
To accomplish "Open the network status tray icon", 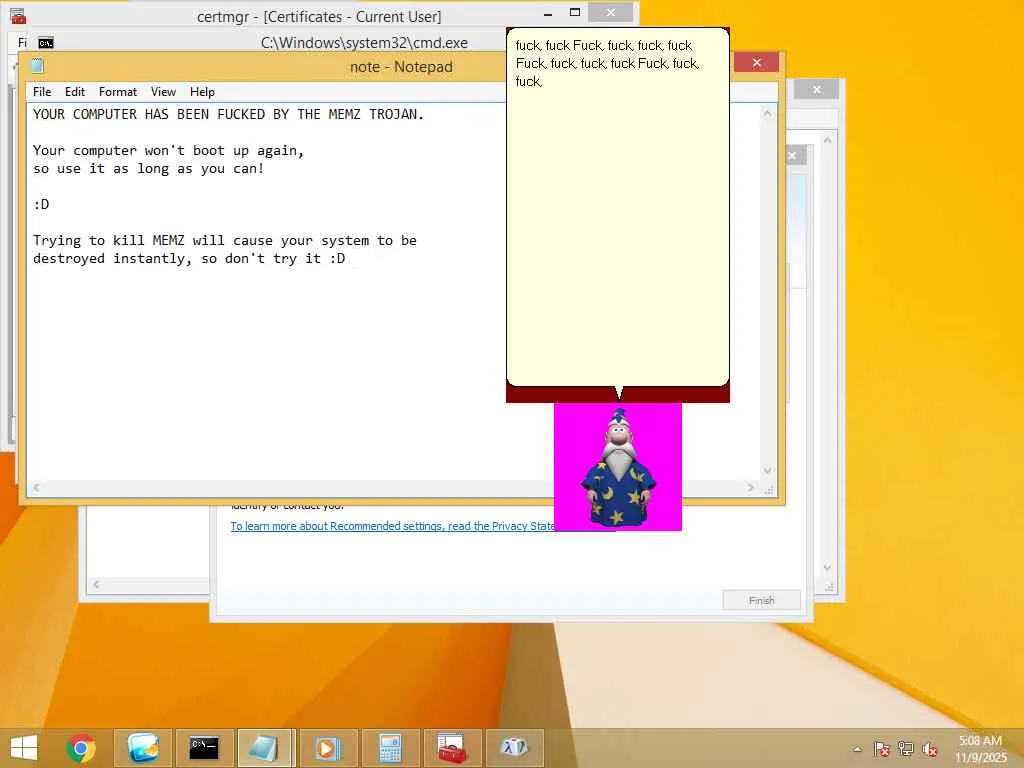I will [905, 748].
